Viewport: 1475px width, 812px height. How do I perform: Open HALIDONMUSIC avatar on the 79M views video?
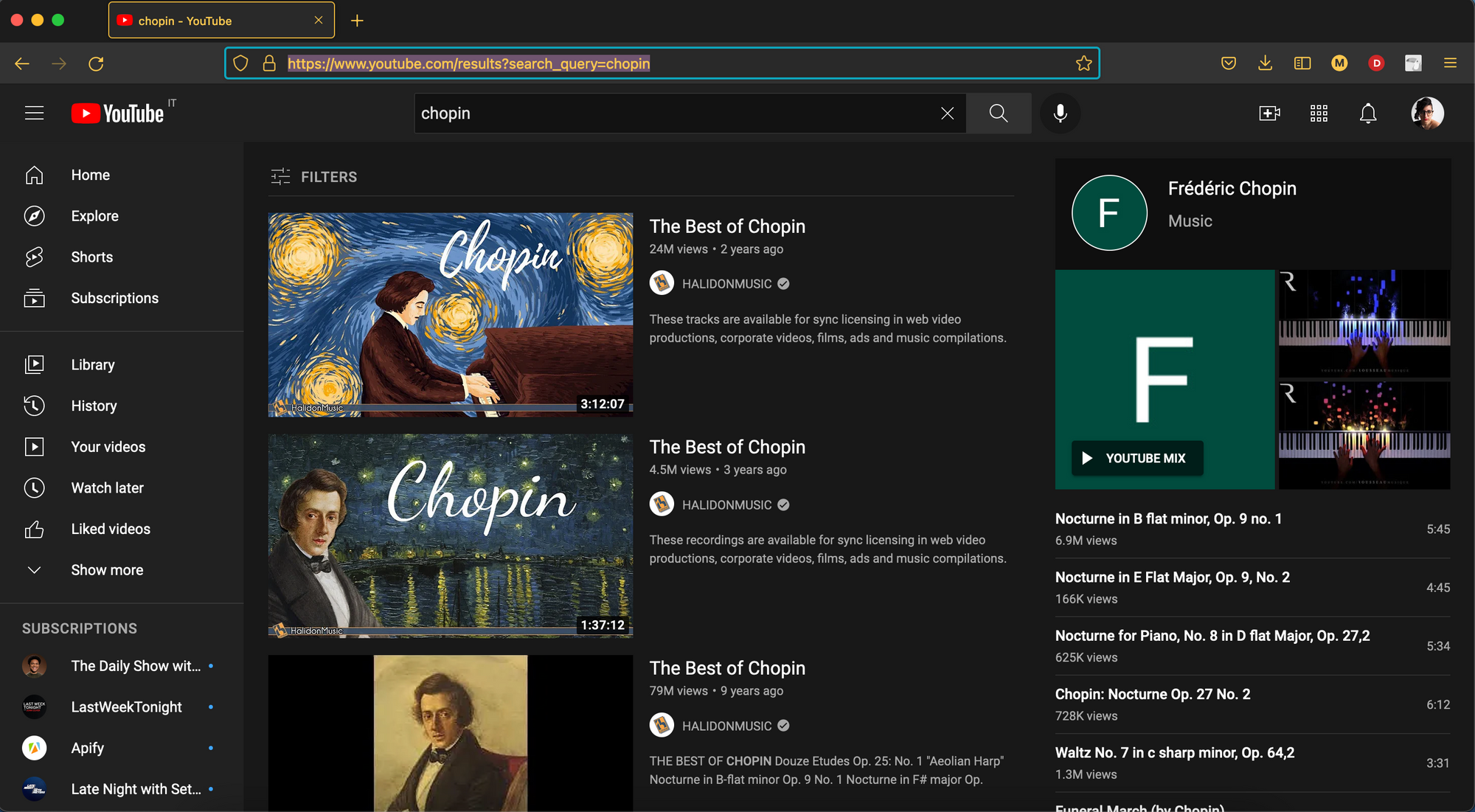(662, 726)
